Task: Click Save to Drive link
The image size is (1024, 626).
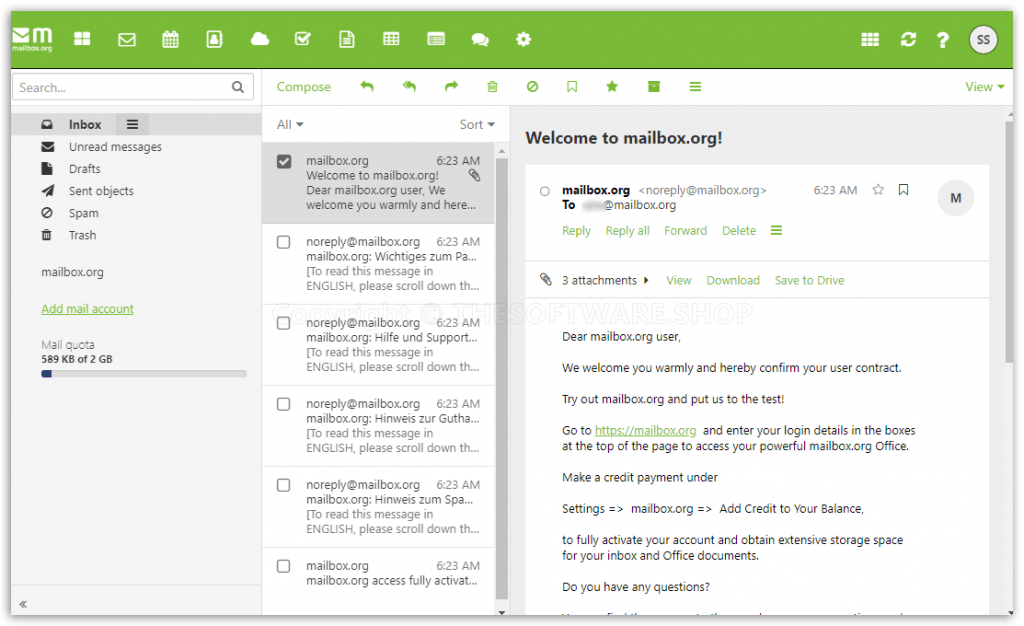Action: pos(809,280)
